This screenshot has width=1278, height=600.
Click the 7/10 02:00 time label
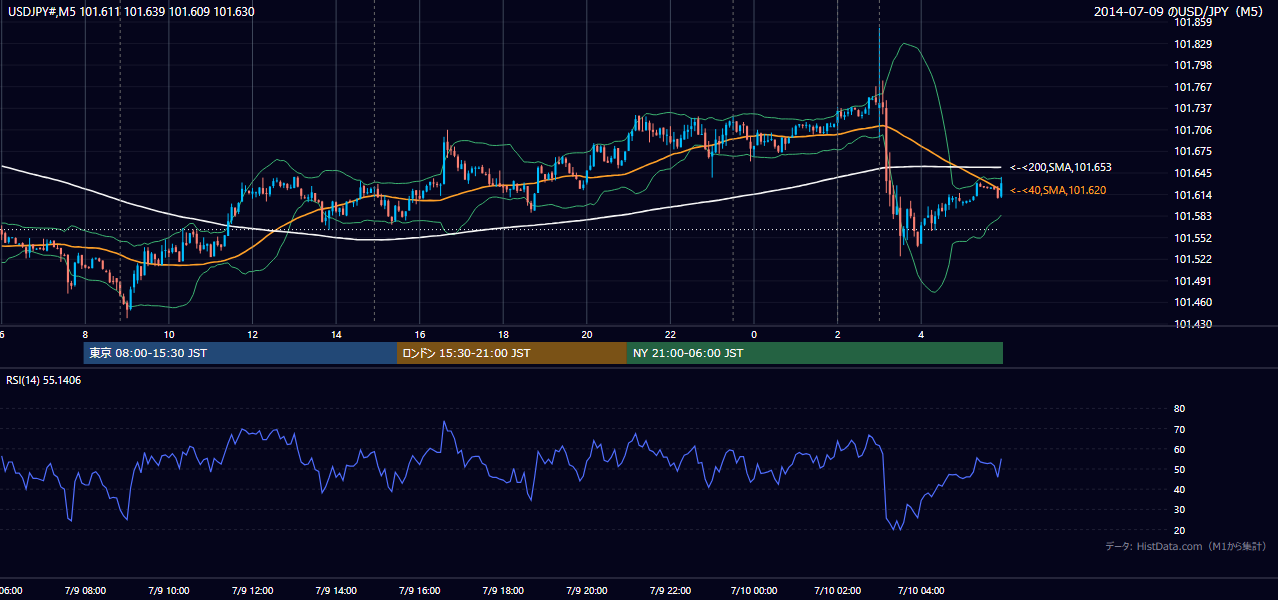(x=837, y=590)
